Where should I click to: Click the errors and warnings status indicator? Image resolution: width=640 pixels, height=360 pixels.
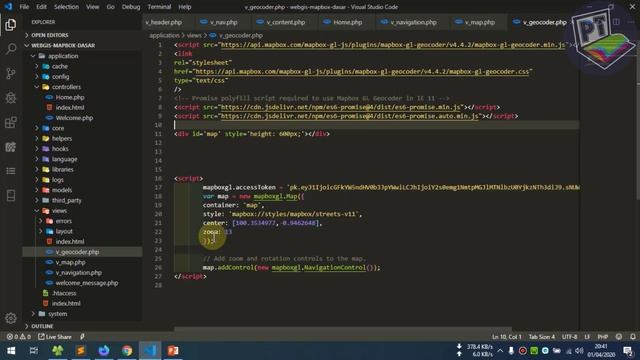coord(18,337)
